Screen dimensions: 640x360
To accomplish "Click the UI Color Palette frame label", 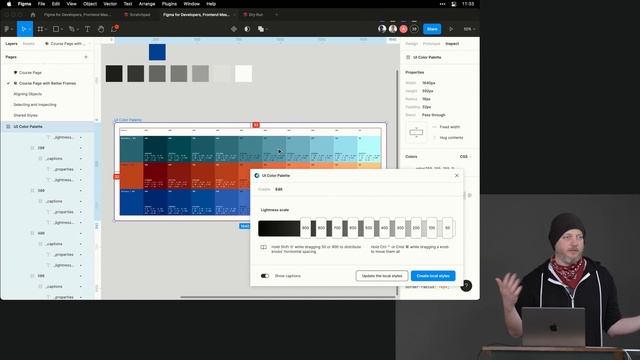I will coord(128,120).
